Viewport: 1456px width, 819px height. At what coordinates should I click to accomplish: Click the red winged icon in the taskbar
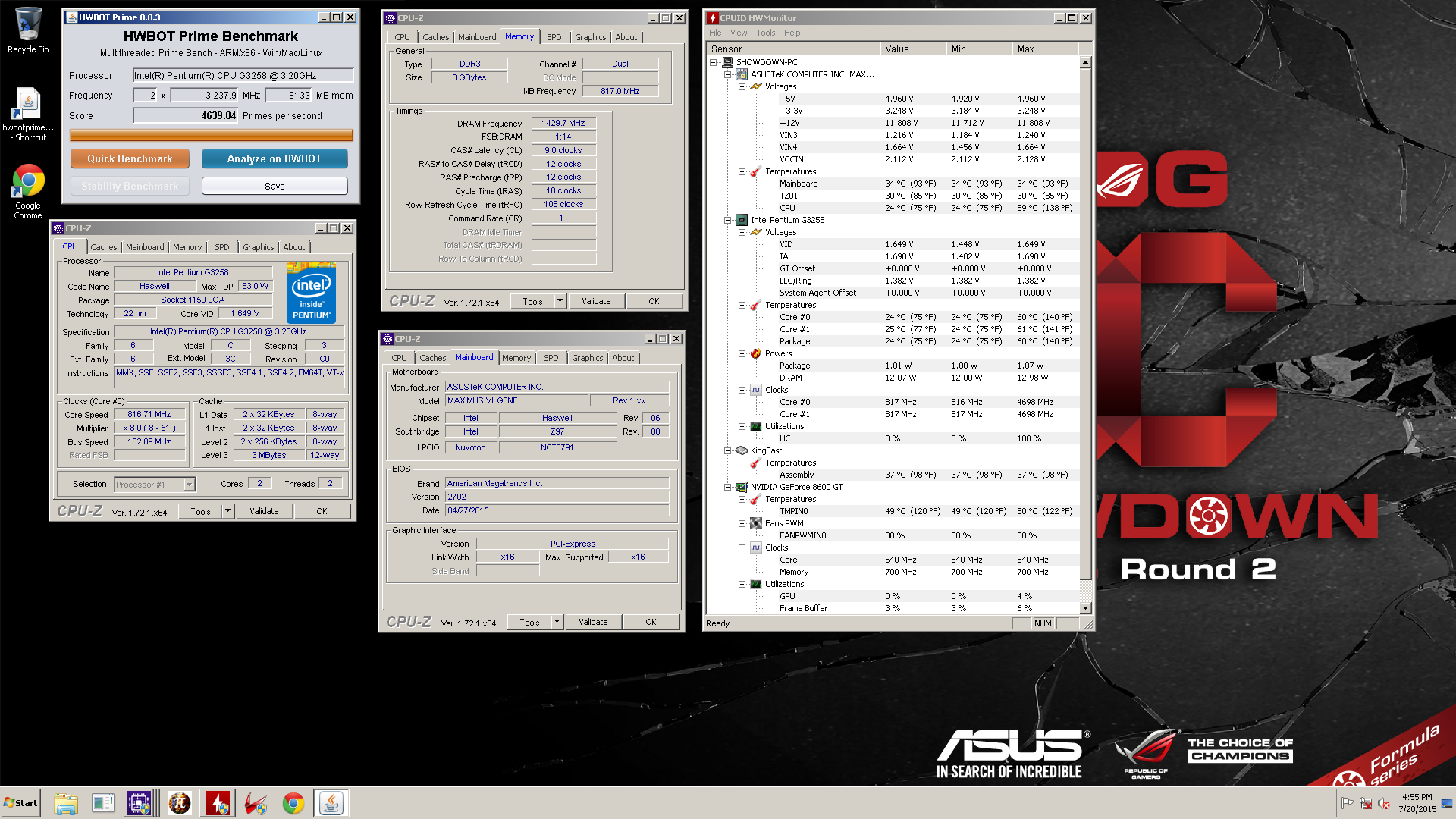point(256,803)
